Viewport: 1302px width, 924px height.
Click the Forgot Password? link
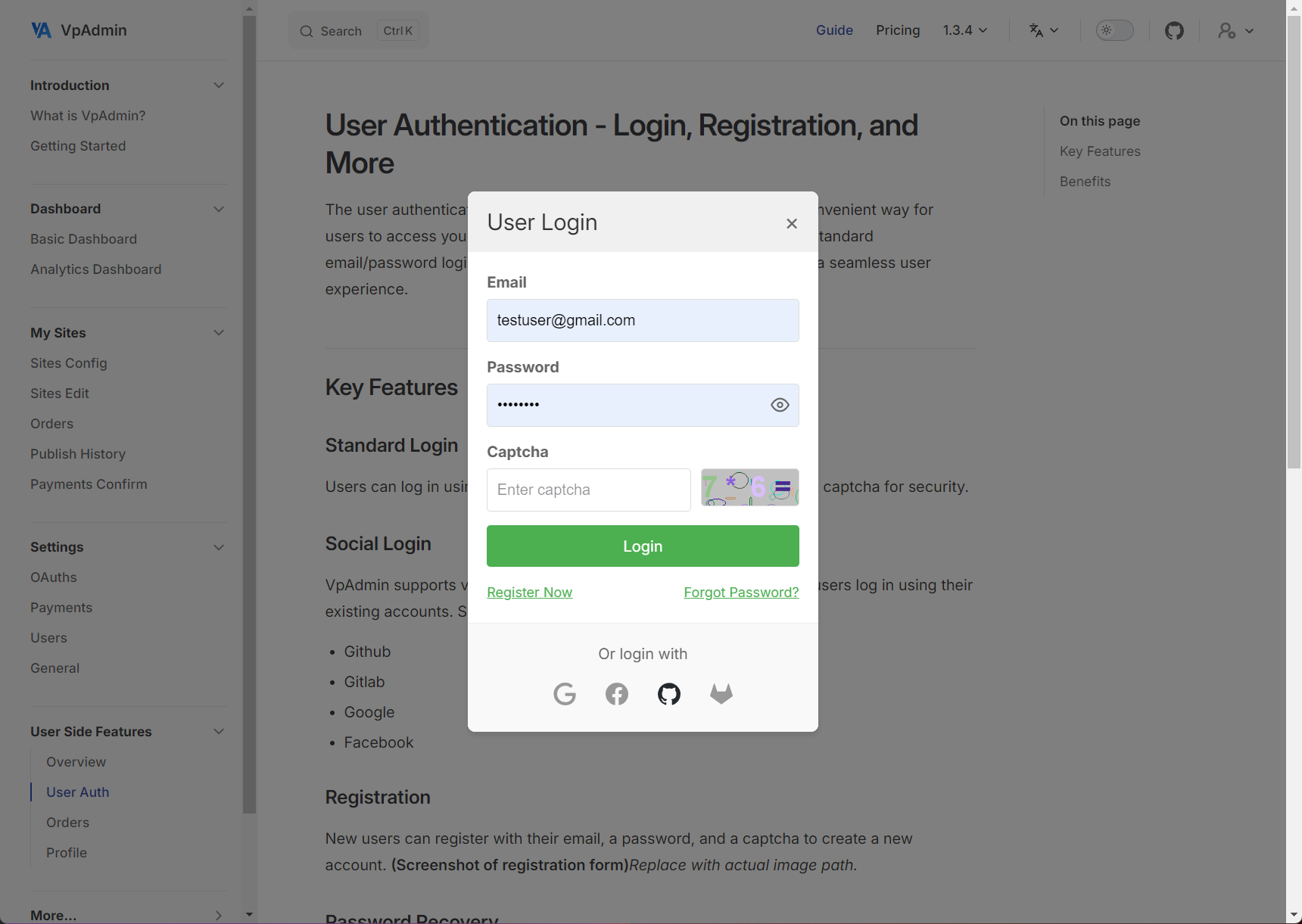tap(741, 593)
